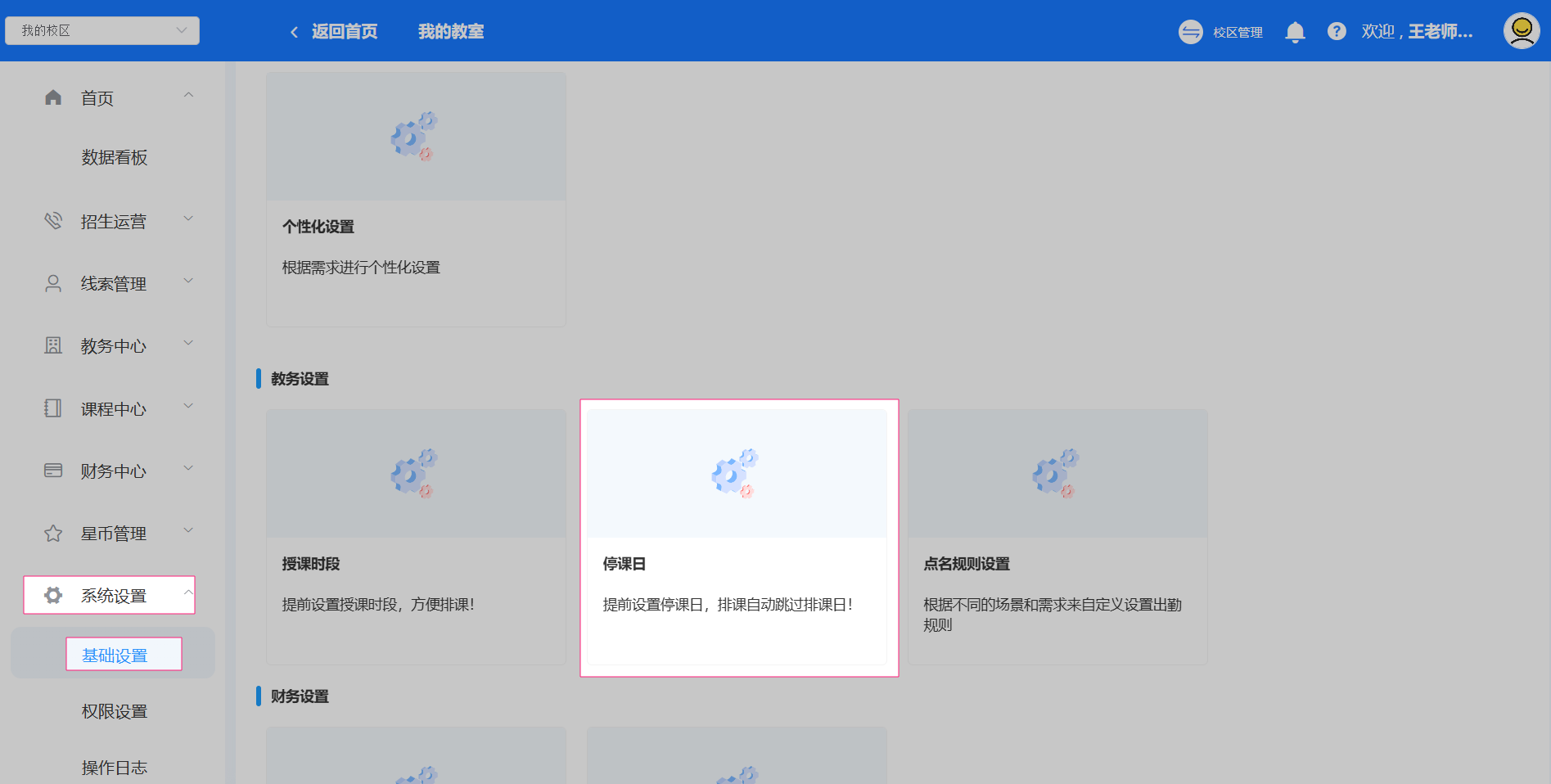The image size is (1551, 784).
Task: Open 校区管理 link
Action: click(x=1238, y=32)
